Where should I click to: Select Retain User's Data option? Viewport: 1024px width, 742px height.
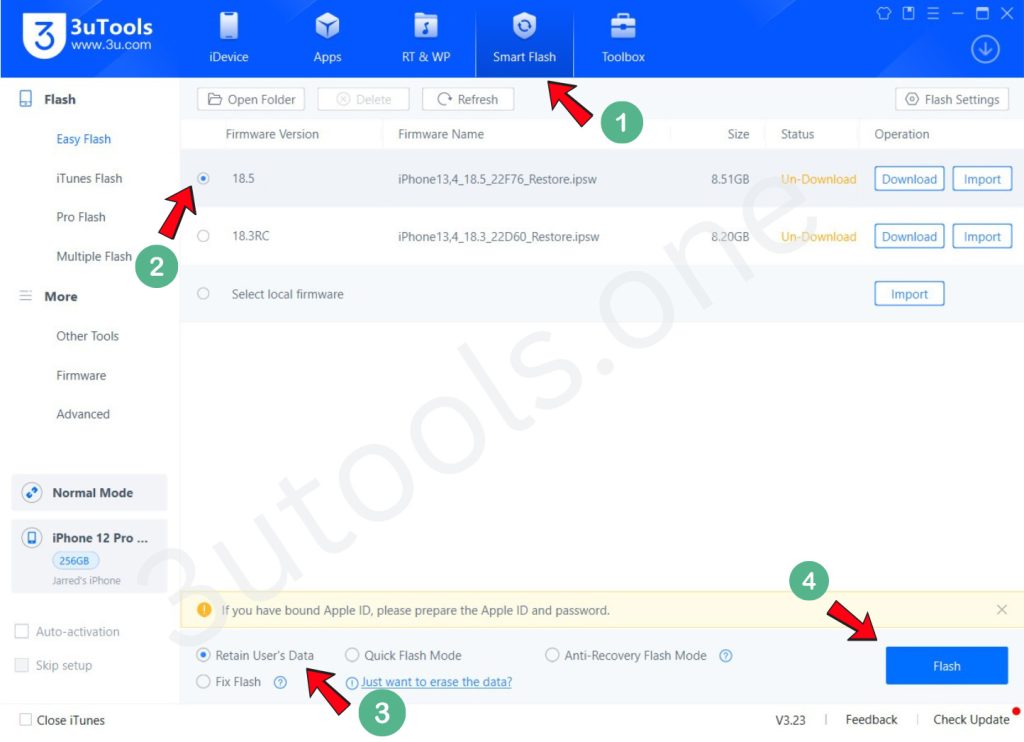(203, 654)
